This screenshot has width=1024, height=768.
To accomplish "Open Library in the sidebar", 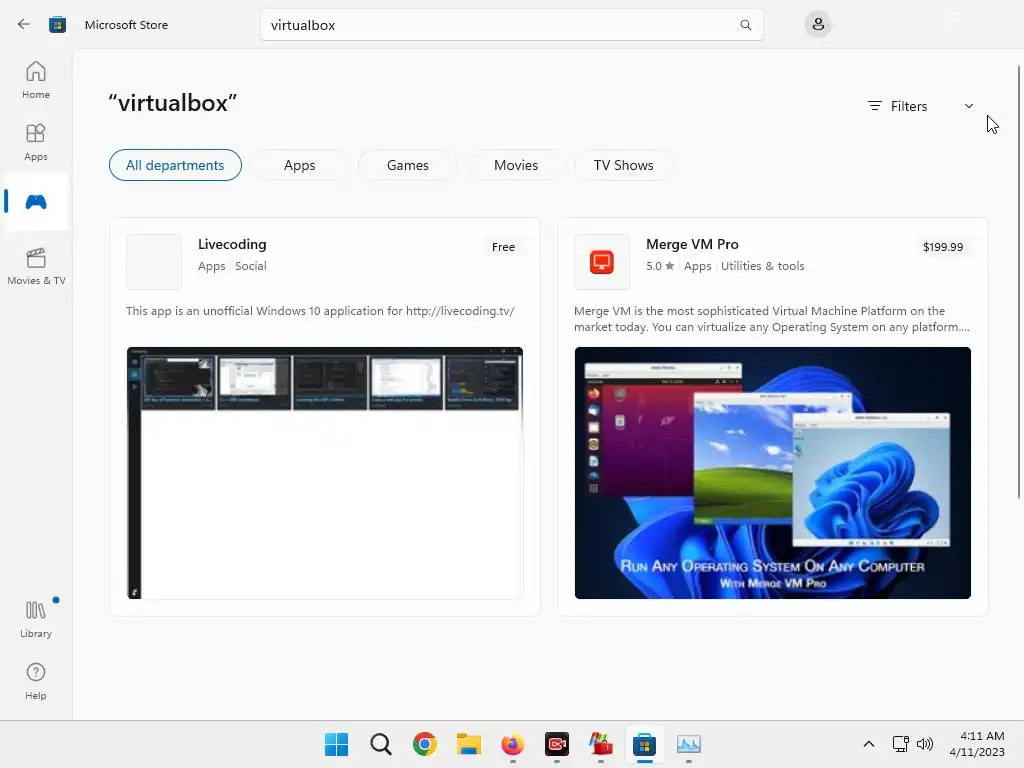I will [x=36, y=619].
